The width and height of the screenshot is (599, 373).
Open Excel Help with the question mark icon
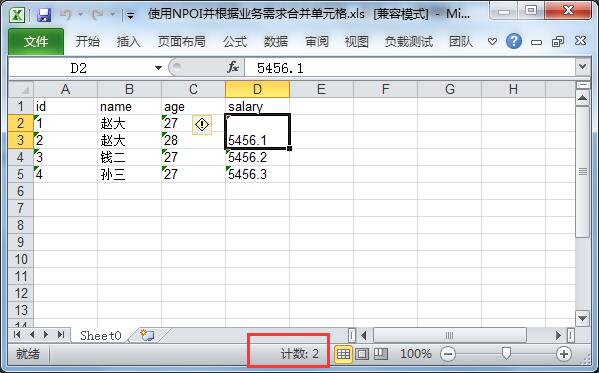click(514, 41)
